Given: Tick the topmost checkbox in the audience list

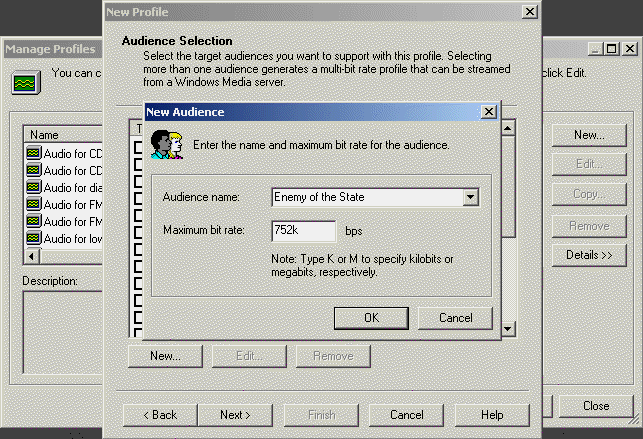Looking at the screenshot, I should tap(139, 147).
